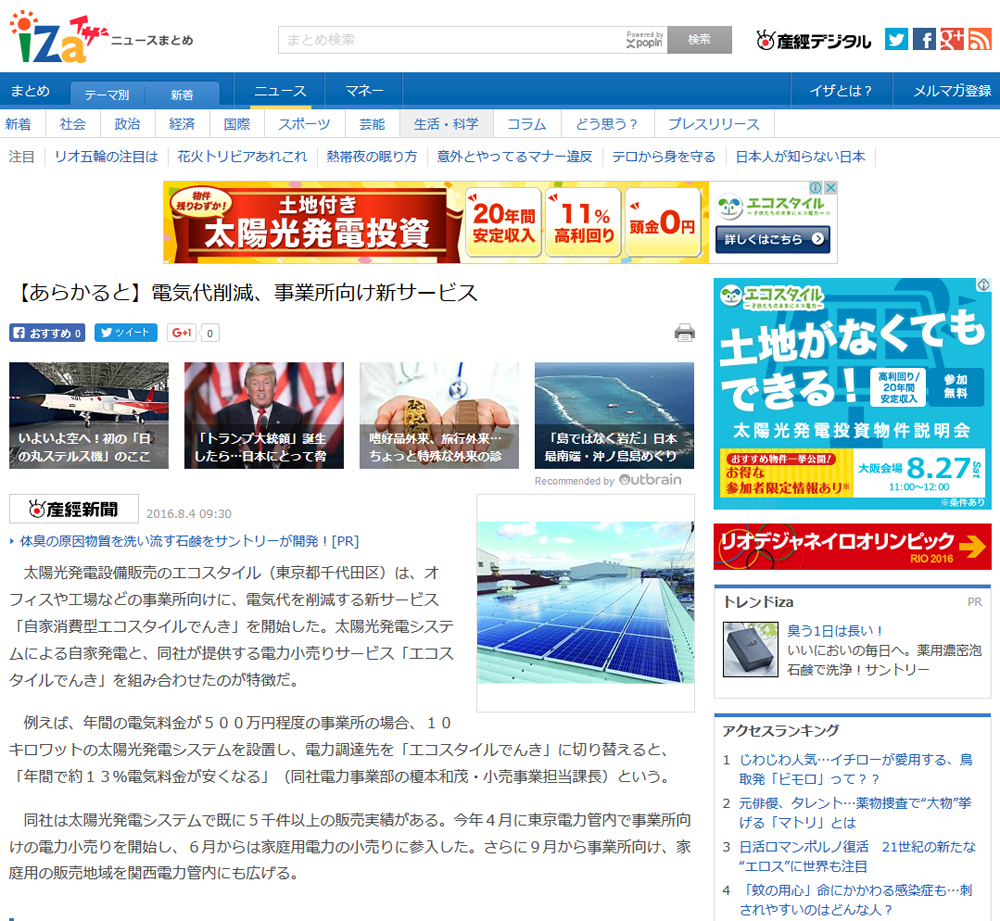Screen dimensions: 1000x921
Task: Open the ad info icon on sidebar ad
Action: [984, 285]
